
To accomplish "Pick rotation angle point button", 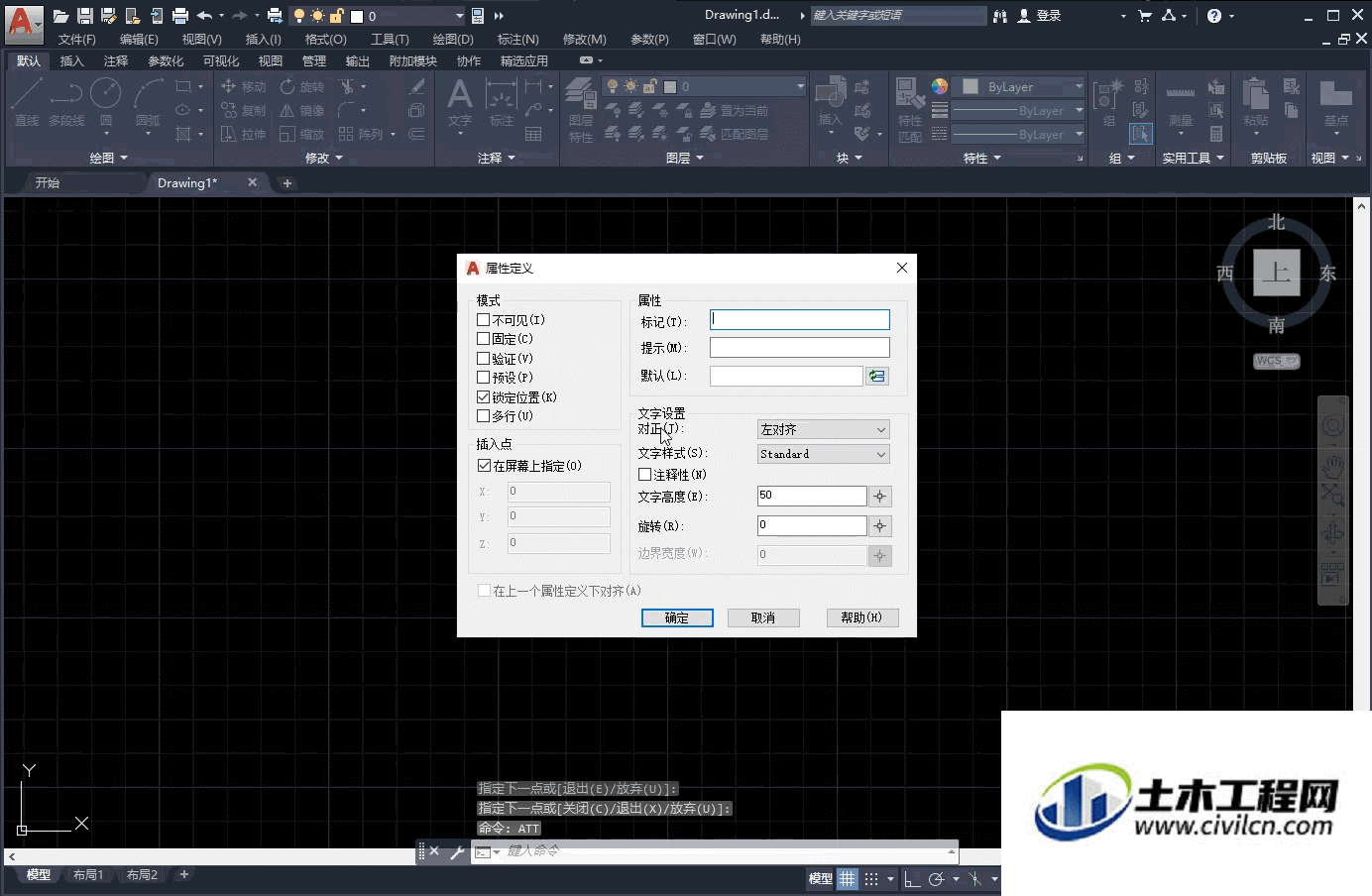I will click(879, 525).
